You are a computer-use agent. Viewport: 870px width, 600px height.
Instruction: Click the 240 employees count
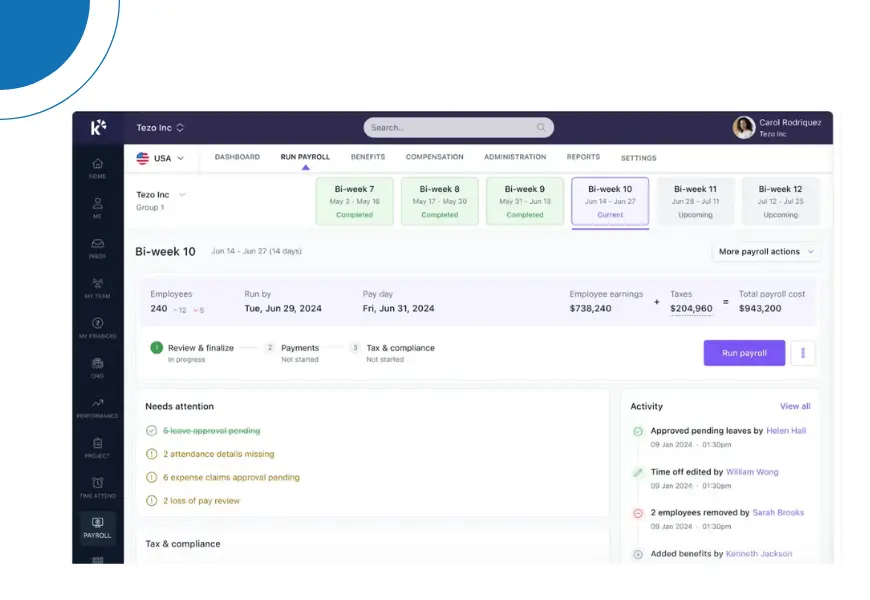pyautogui.click(x=159, y=309)
